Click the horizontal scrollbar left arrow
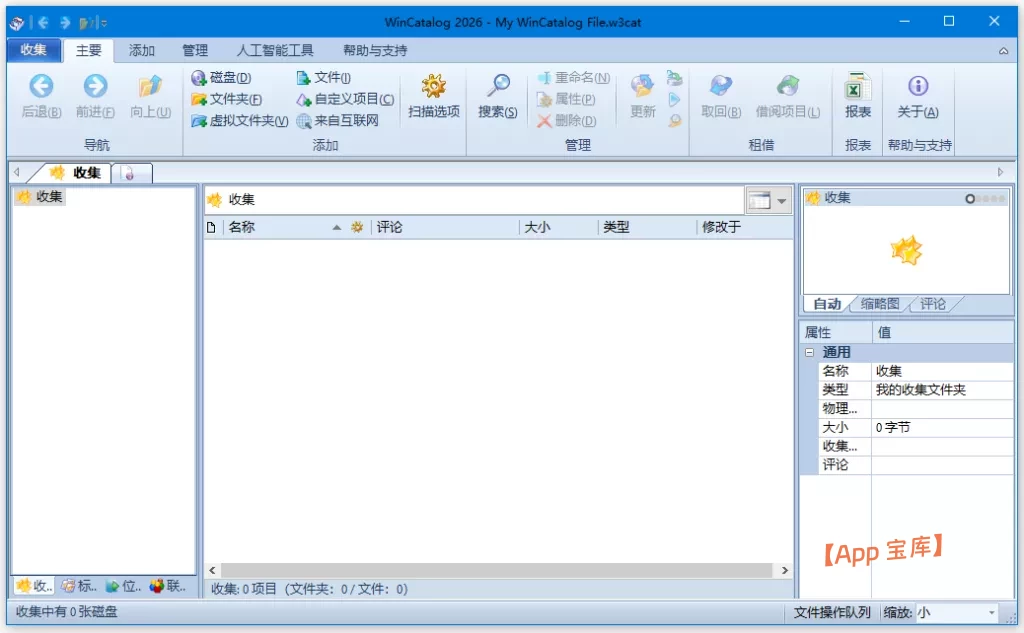The image size is (1024, 633). (212, 570)
